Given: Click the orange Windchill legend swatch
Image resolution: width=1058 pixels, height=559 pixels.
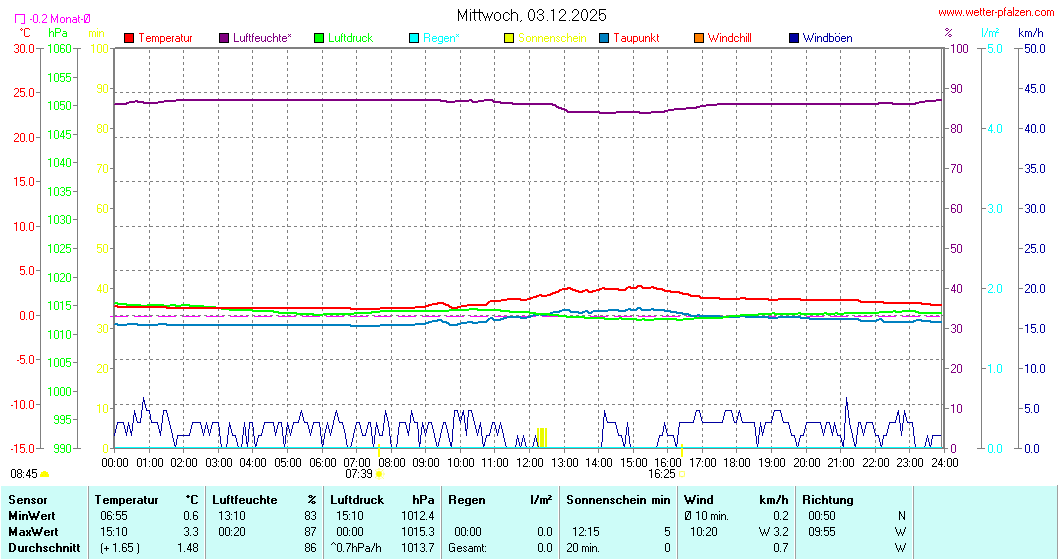Looking at the screenshot, I should tap(699, 38).
